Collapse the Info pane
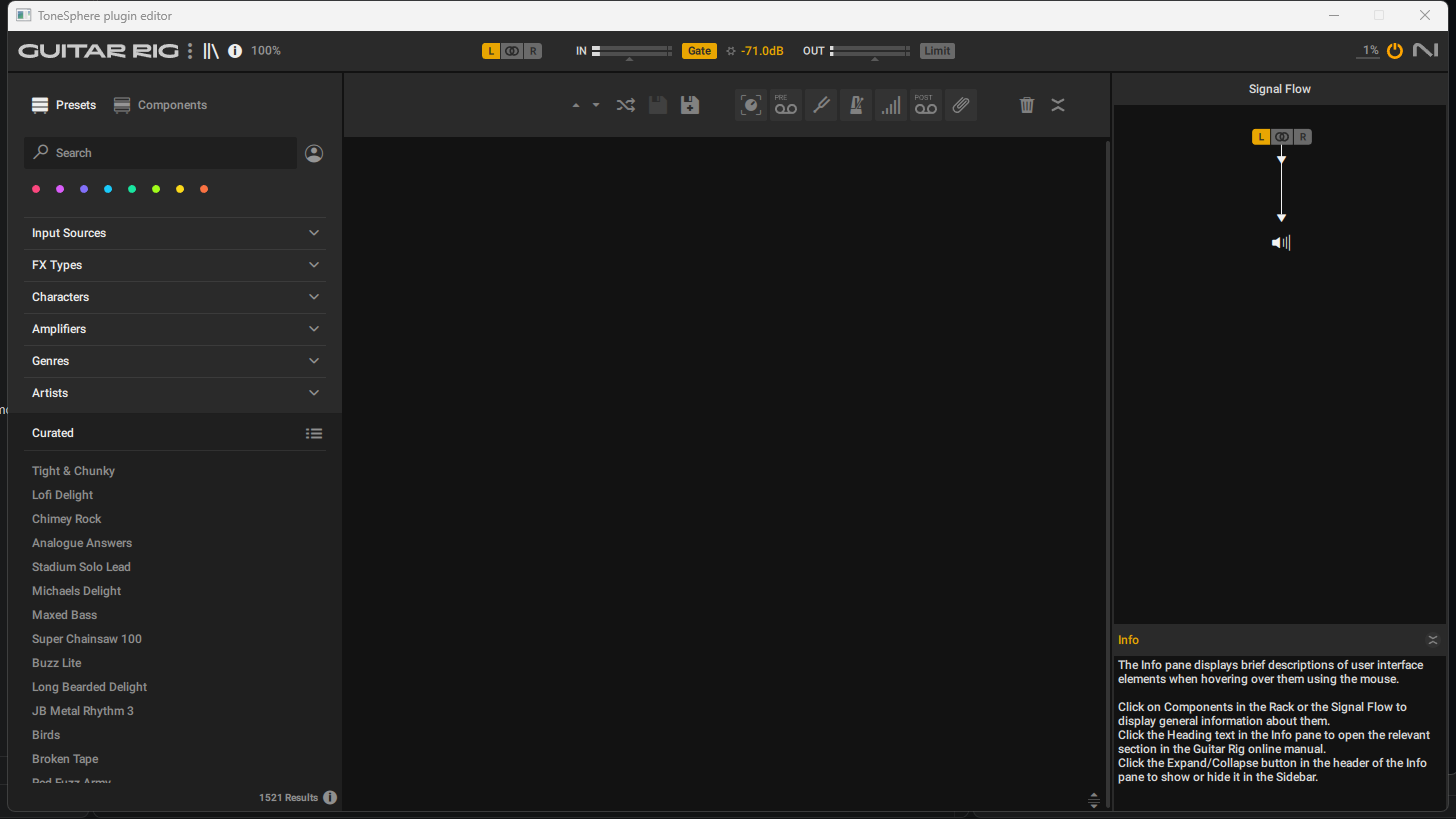Image resolution: width=1456 pixels, height=819 pixels. (1432, 640)
